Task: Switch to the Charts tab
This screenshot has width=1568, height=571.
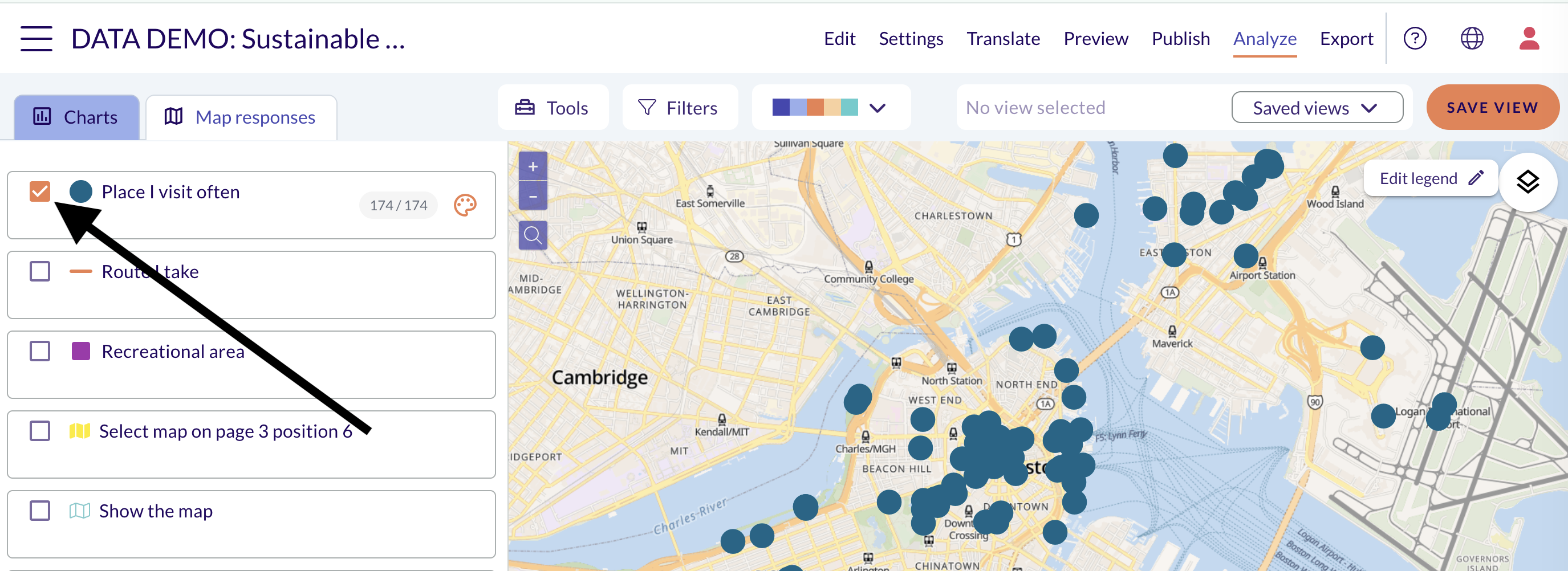Action: pos(76,117)
